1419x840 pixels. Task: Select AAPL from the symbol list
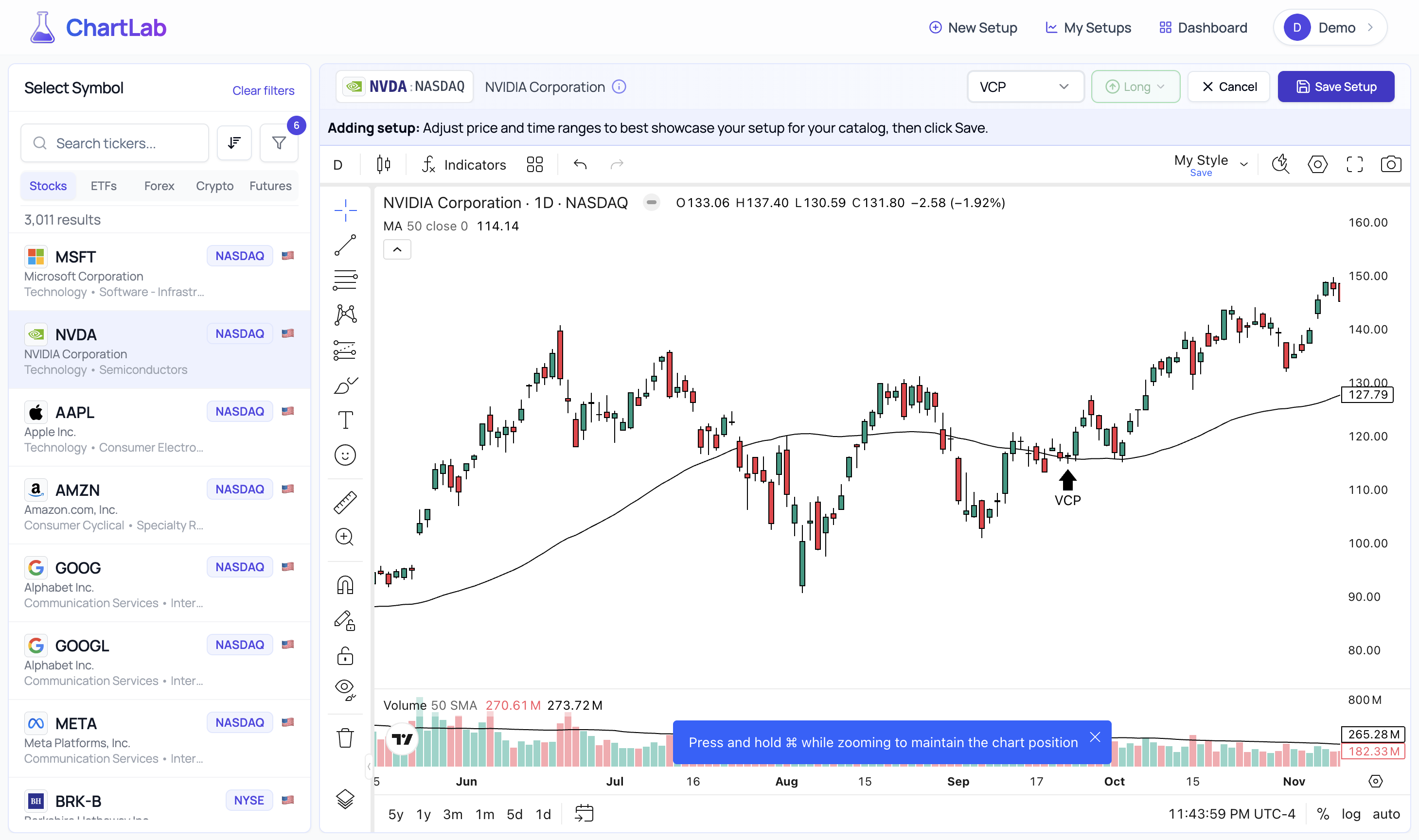click(159, 428)
